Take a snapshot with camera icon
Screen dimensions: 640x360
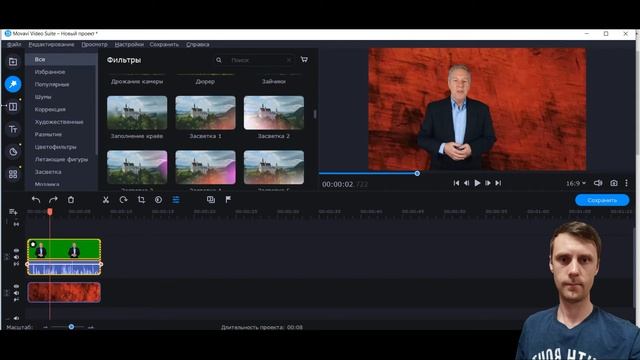point(614,183)
